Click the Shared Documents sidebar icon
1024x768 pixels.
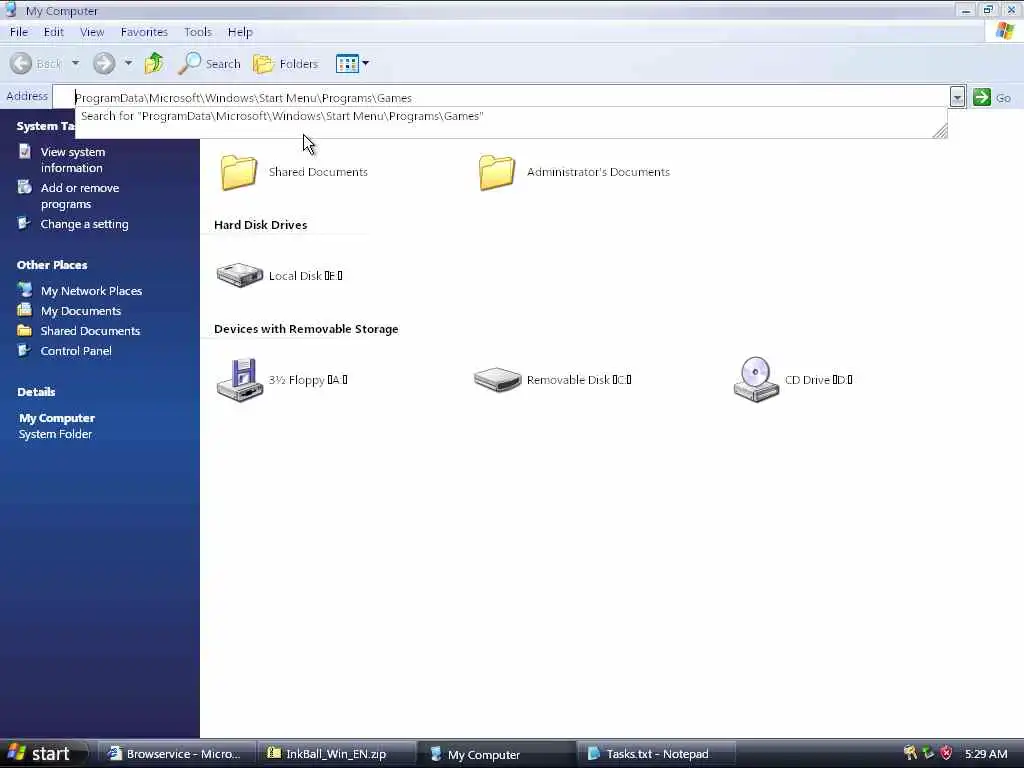25,330
